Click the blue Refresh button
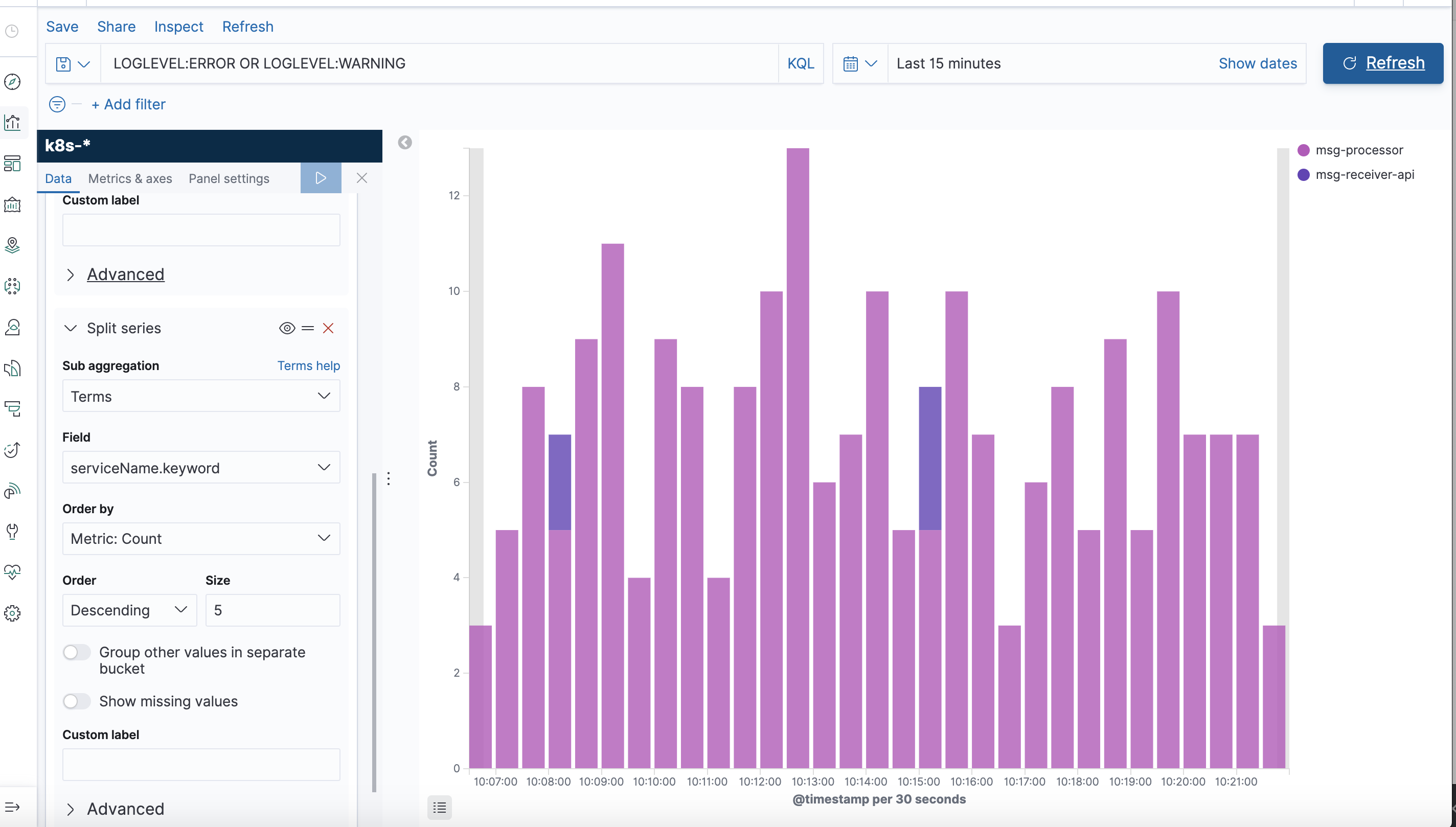The width and height of the screenshot is (1456, 827). tap(1383, 63)
